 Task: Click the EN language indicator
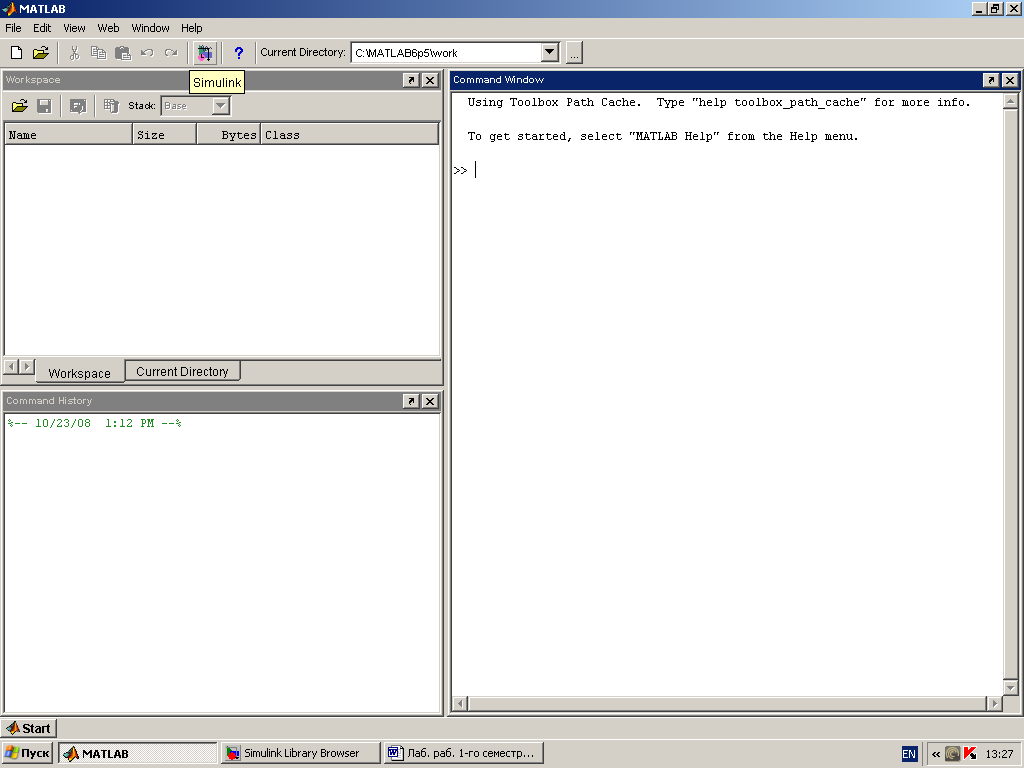click(909, 754)
